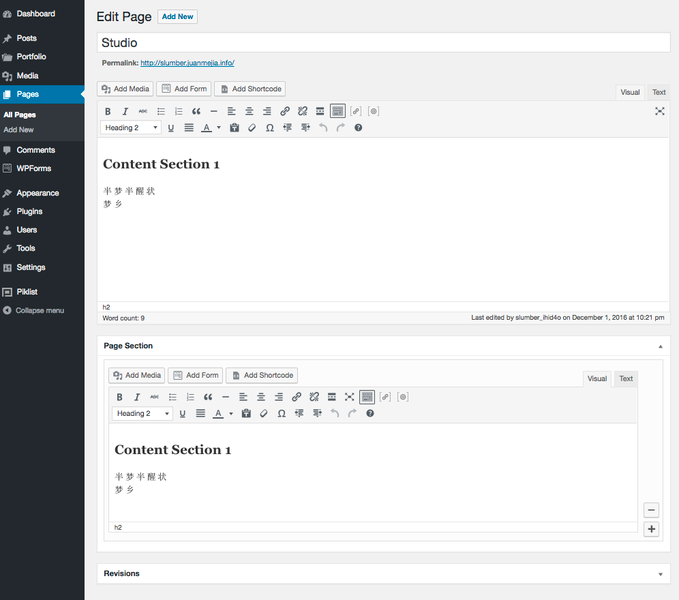Viewport: 679px width, 600px height.
Task: Toggle italic in Page Section editor
Action: pyautogui.click(x=137, y=397)
